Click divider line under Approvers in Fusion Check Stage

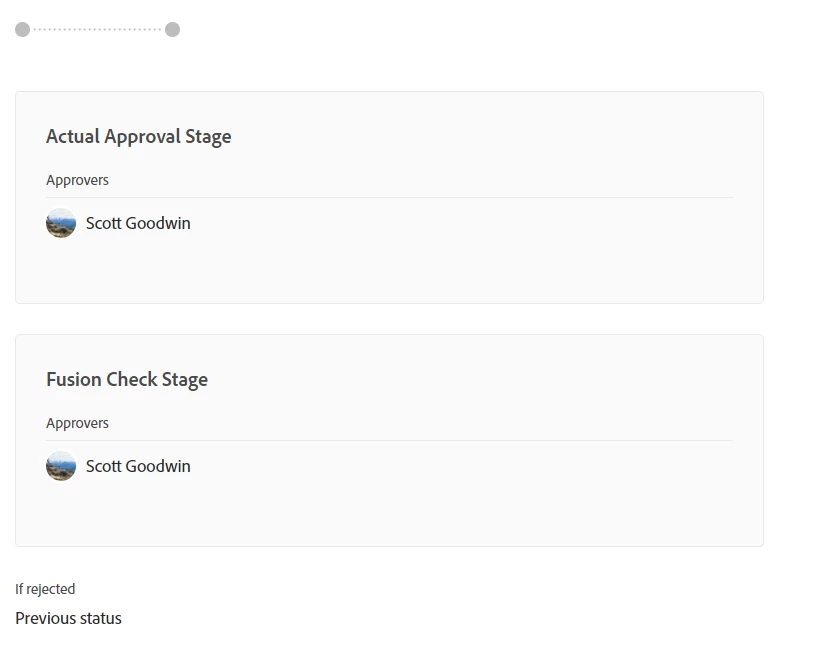(x=389, y=441)
